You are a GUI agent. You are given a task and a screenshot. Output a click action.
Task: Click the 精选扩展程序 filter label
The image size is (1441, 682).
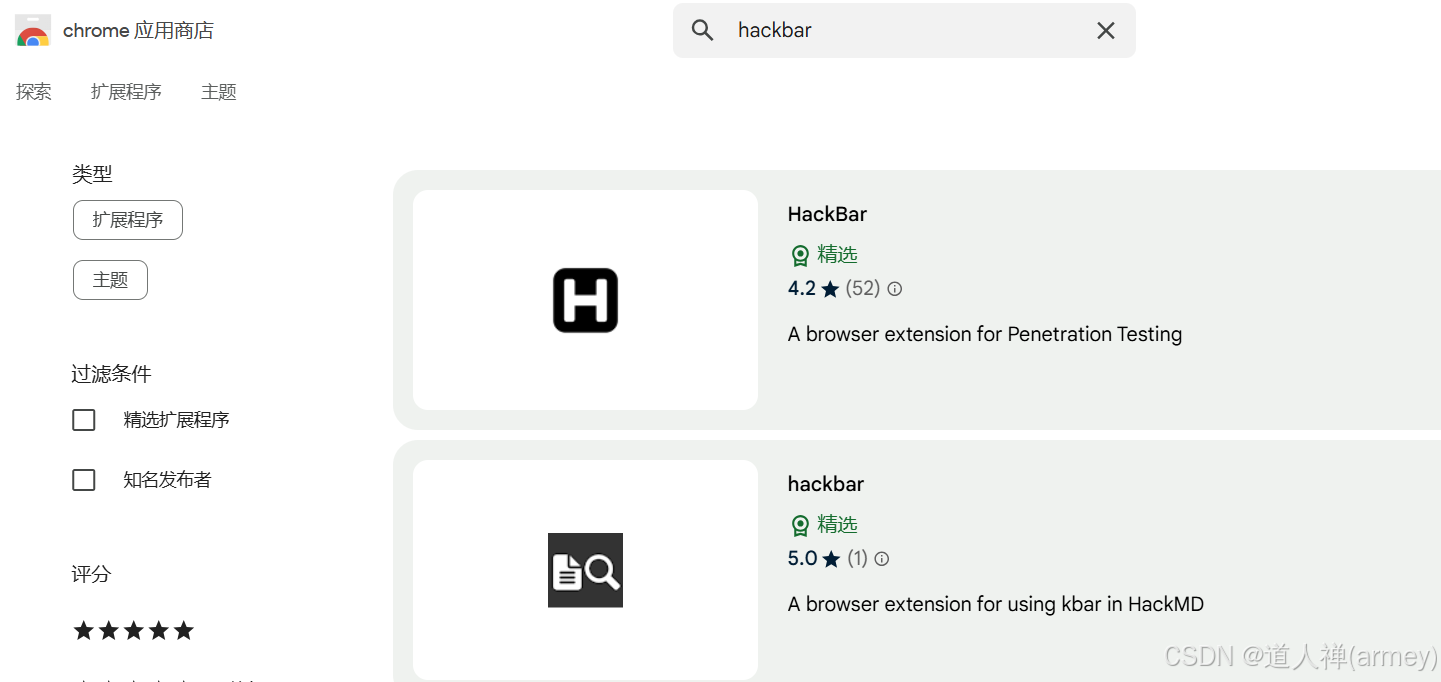coord(177,420)
